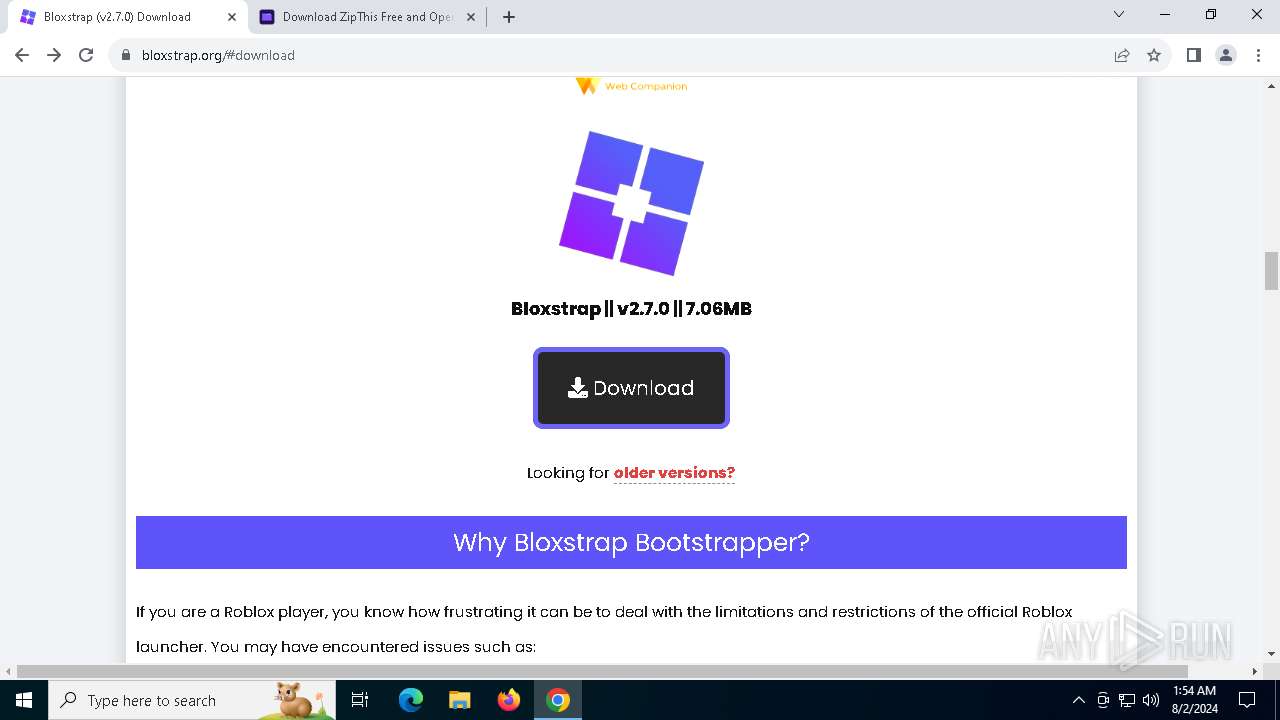
Task: Reload the Bloxstrap page
Action: tap(86, 55)
